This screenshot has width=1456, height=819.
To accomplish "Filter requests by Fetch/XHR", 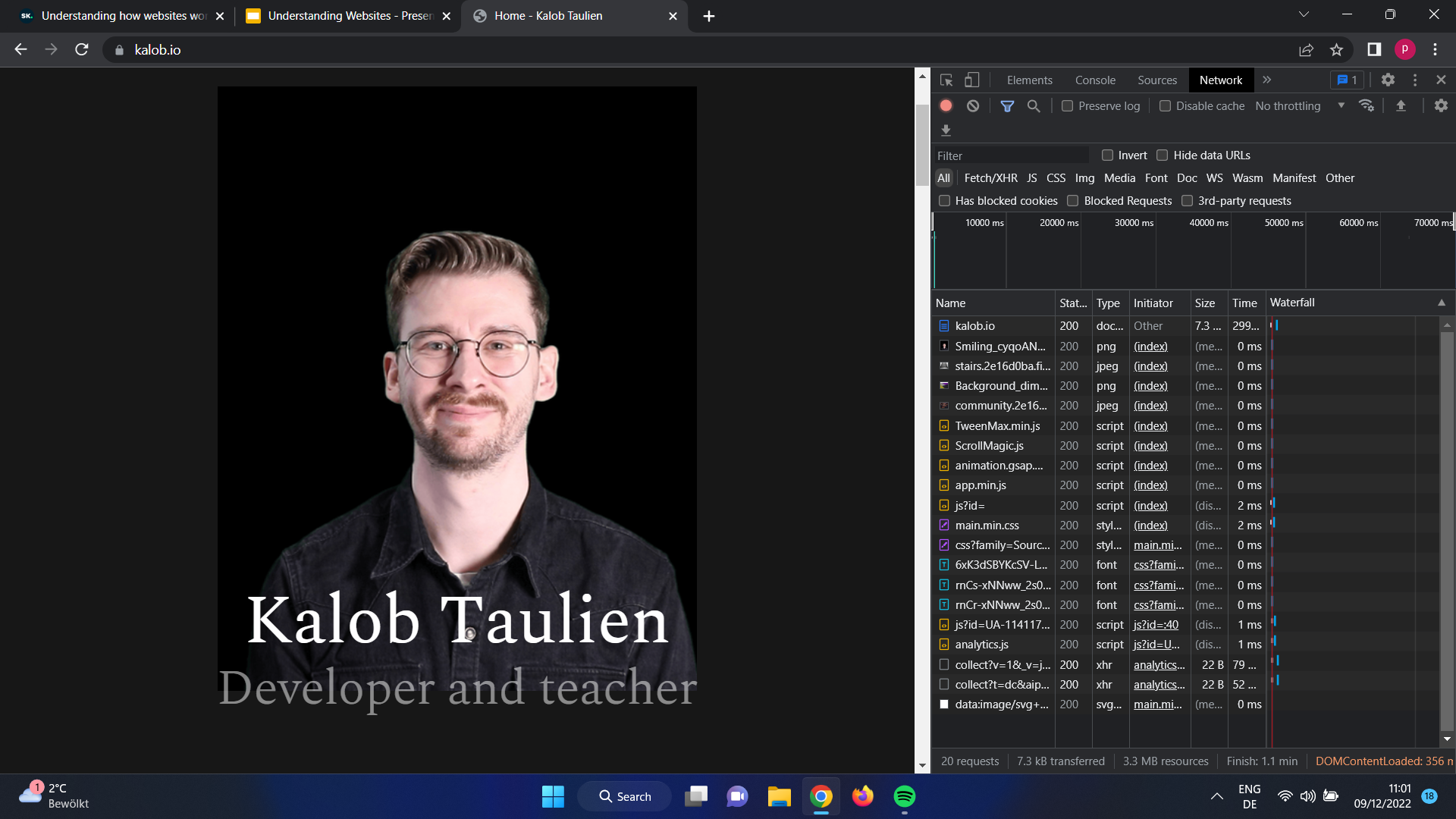I will 990,178.
